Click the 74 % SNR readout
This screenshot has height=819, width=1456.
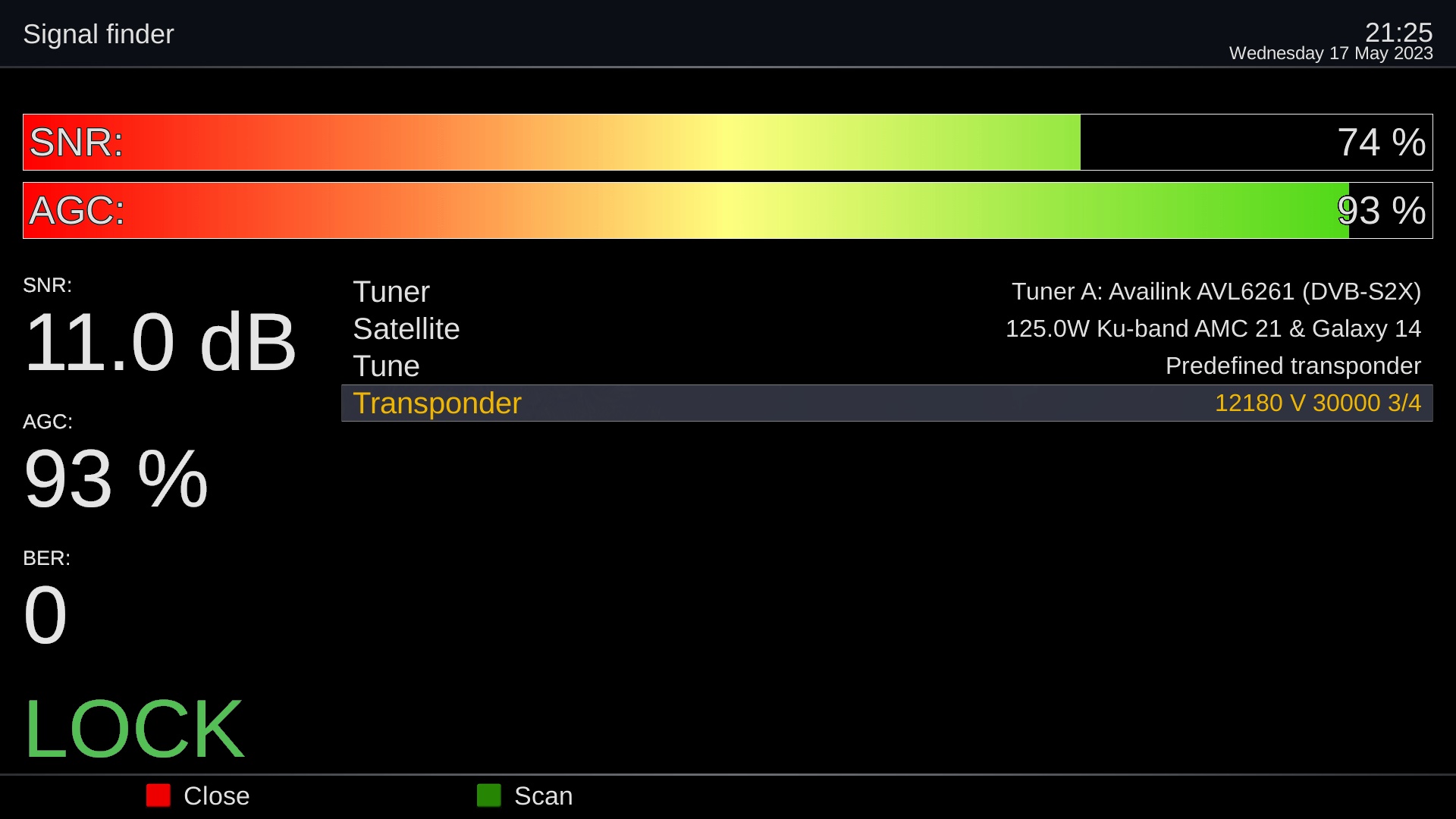[1381, 143]
